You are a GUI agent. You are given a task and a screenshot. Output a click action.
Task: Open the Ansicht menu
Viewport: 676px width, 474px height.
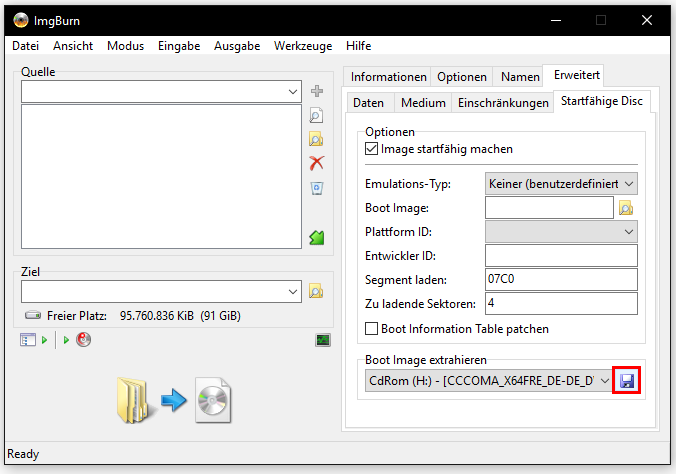tap(73, 46)
